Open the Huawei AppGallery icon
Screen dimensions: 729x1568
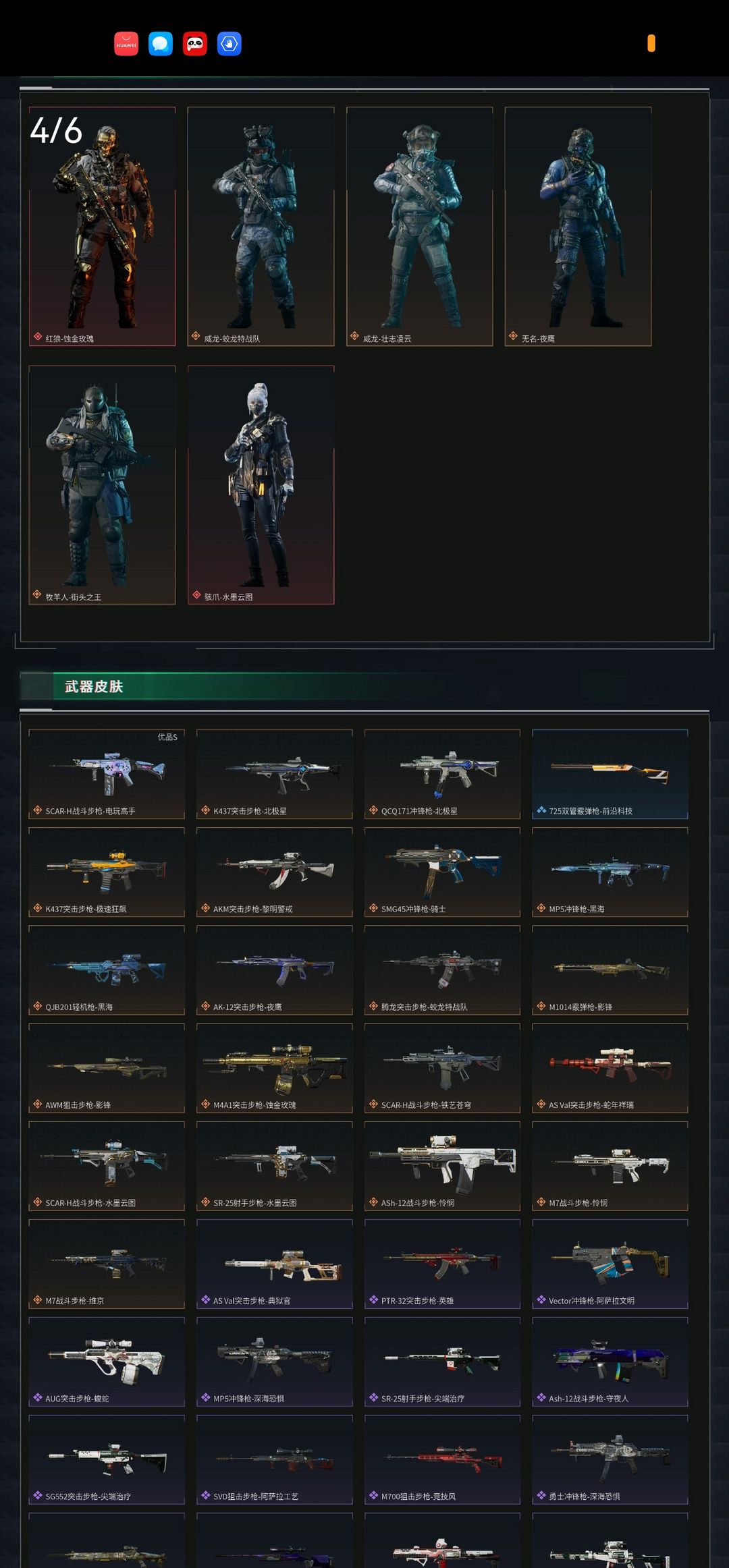tap(126, 44)
